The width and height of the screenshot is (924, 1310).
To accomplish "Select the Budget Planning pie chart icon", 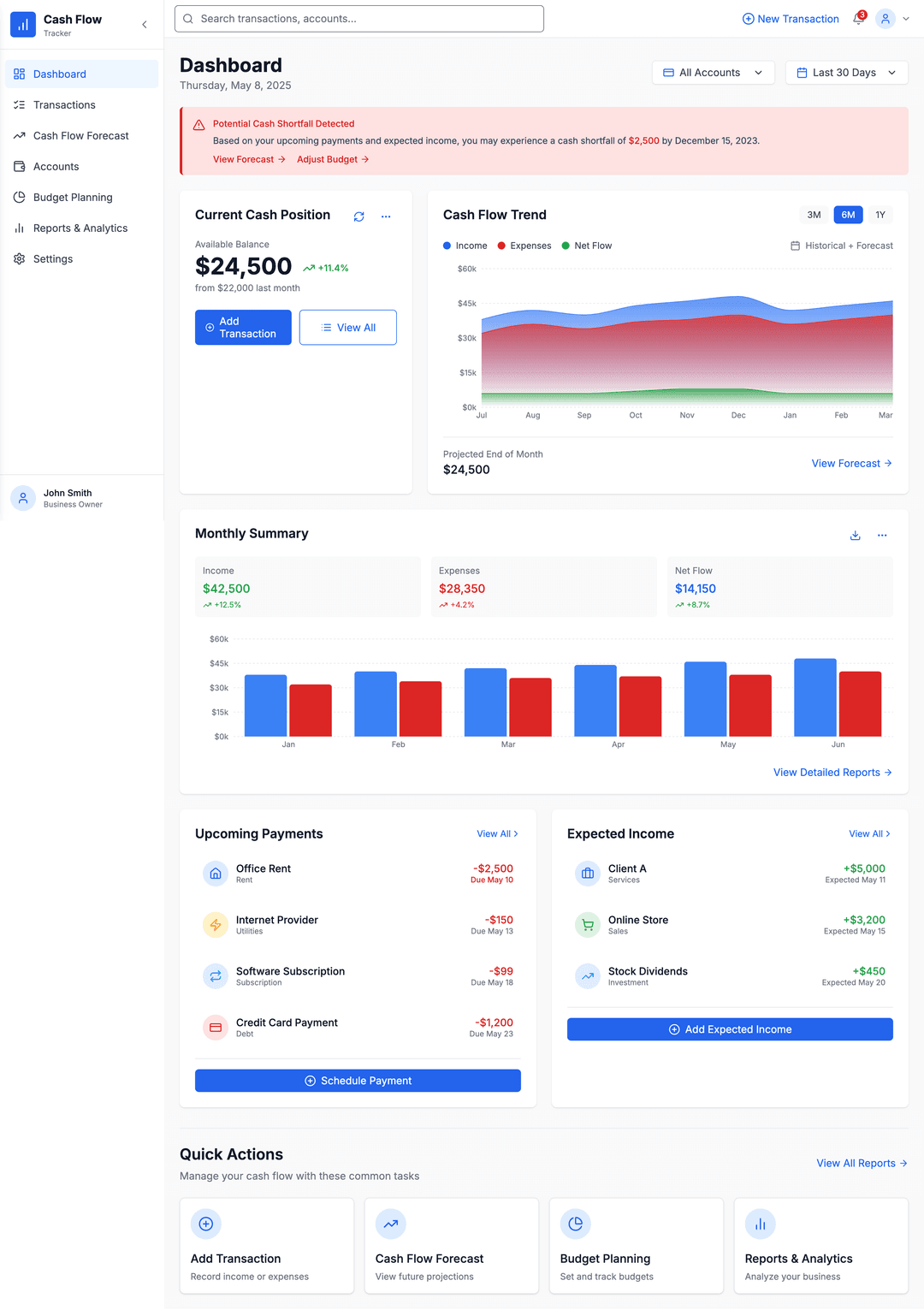I will pyautogui.click(x=19, y=197).
